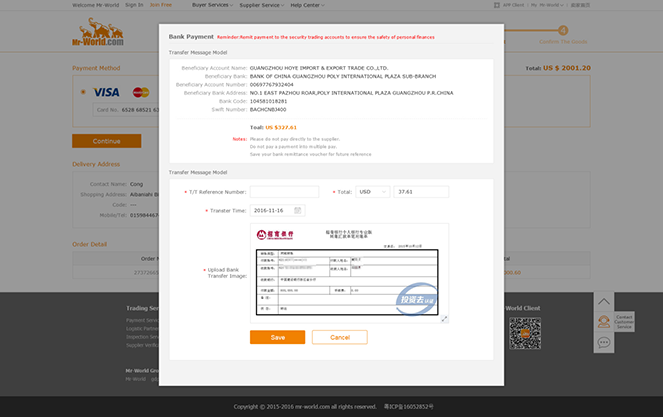Click the Cancel button
The width and height of the screenshot is (663, 417).
point(340,337)
